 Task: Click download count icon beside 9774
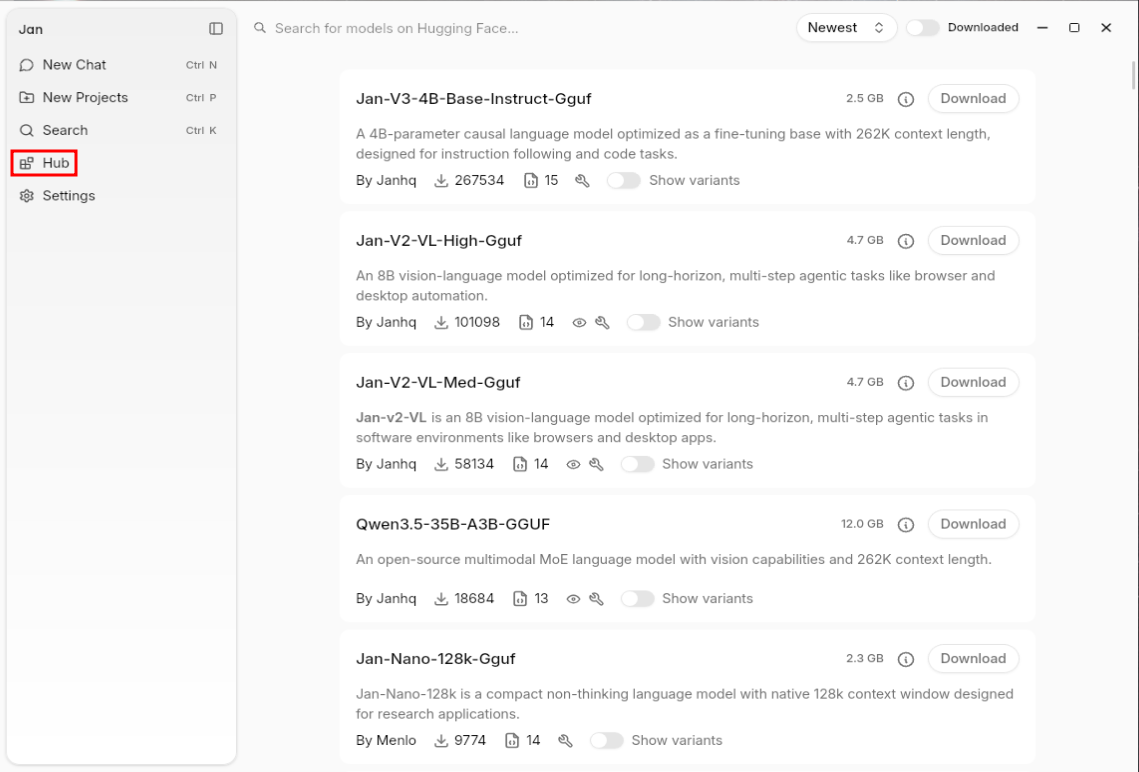pos(441,741)
